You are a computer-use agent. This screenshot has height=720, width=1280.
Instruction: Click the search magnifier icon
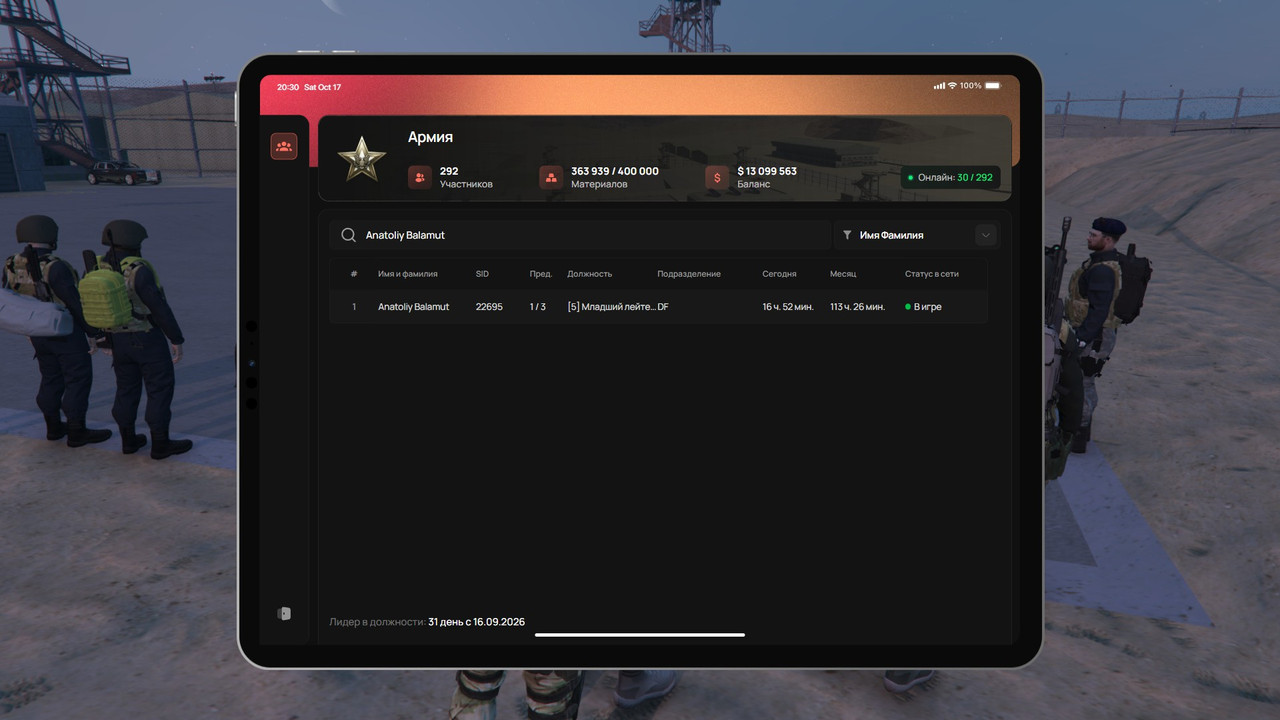coord(348,235)
